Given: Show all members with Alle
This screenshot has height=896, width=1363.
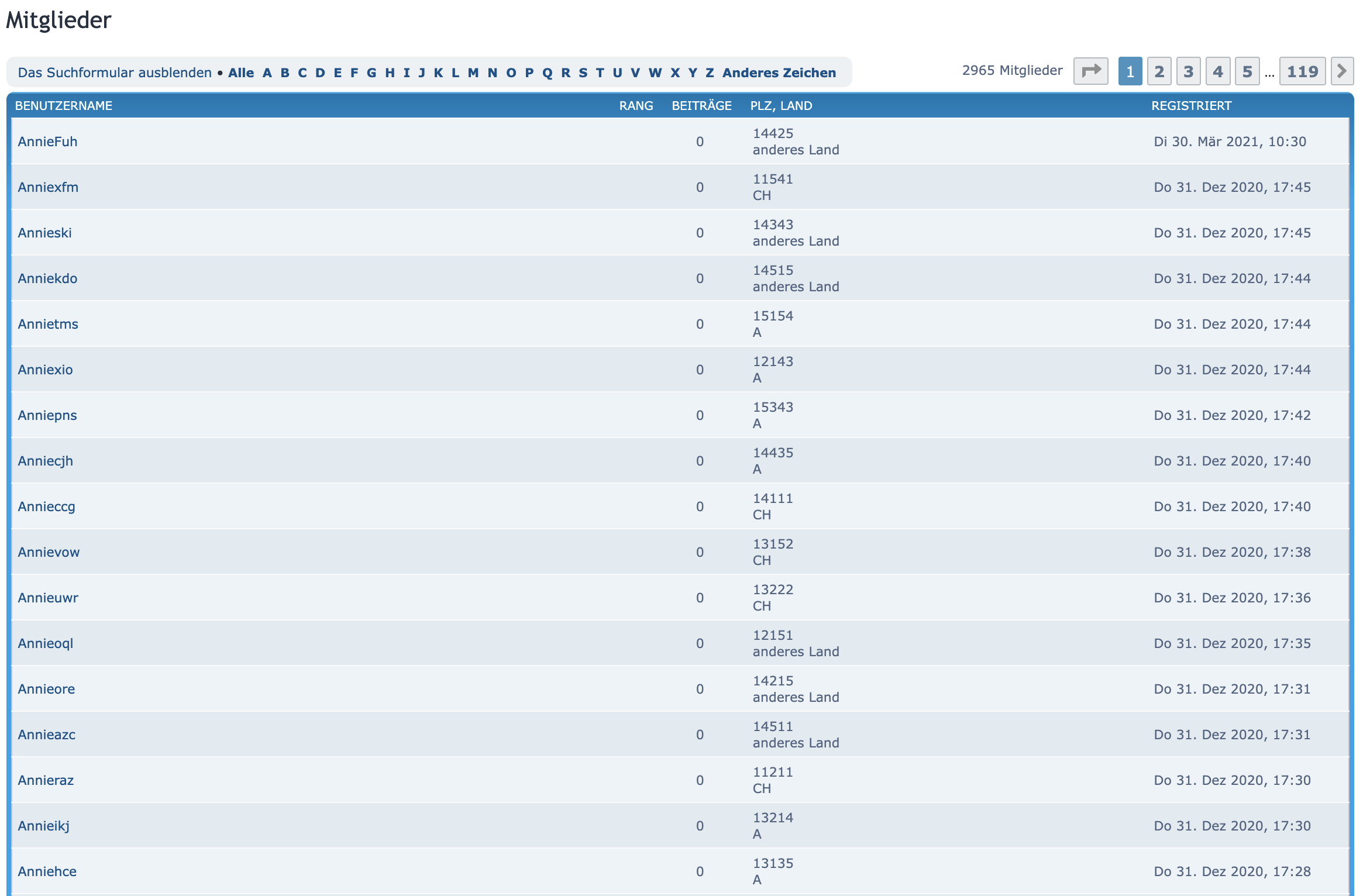Looking at the screenshot, I should click(241, 73).
